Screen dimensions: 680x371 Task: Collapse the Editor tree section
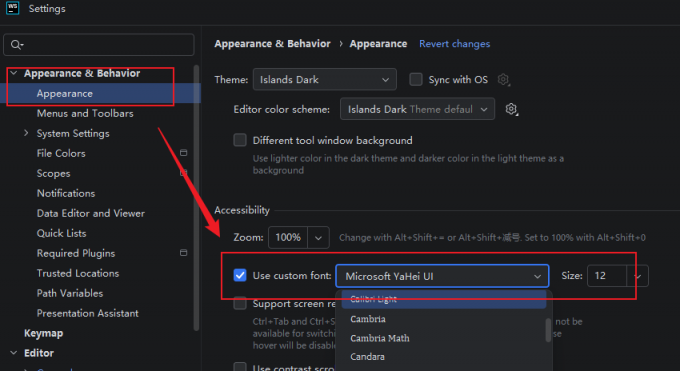click(x=14, y=353)
